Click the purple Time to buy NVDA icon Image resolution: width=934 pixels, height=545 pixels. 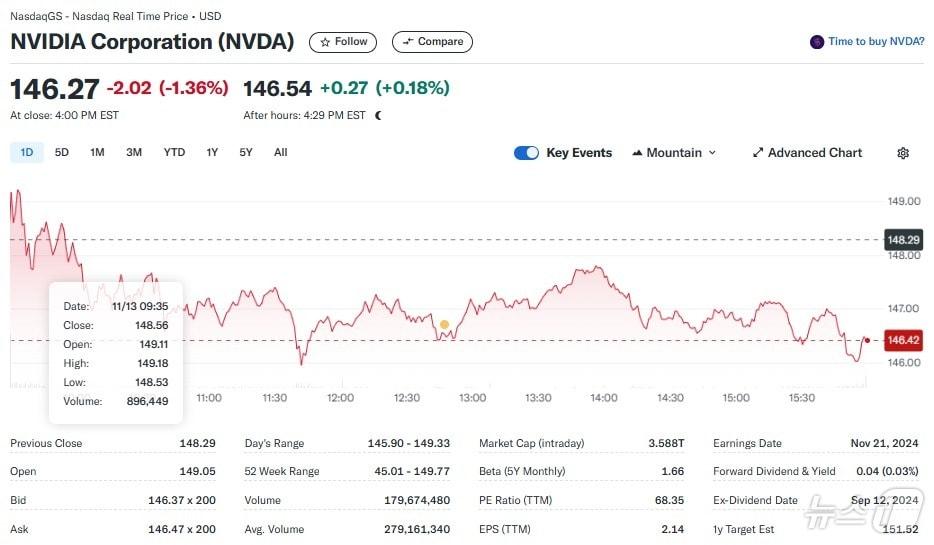tap(817, 42)
